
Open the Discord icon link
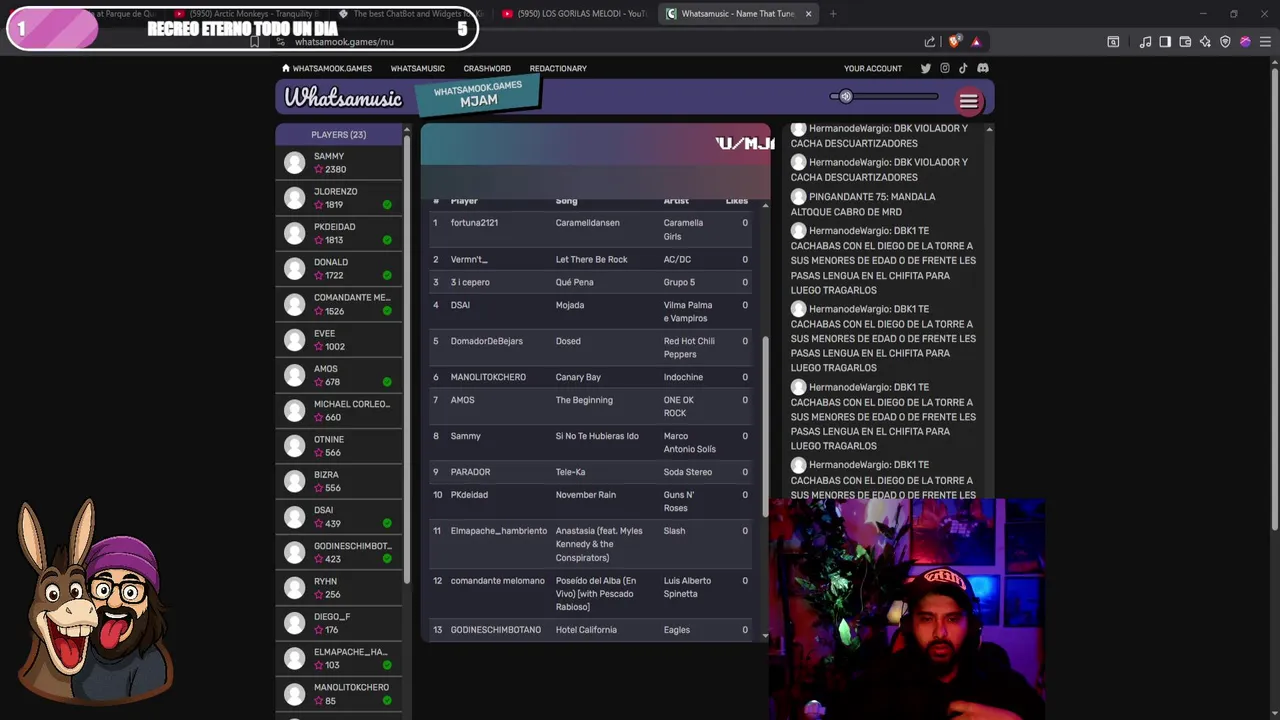click(983, 68)
